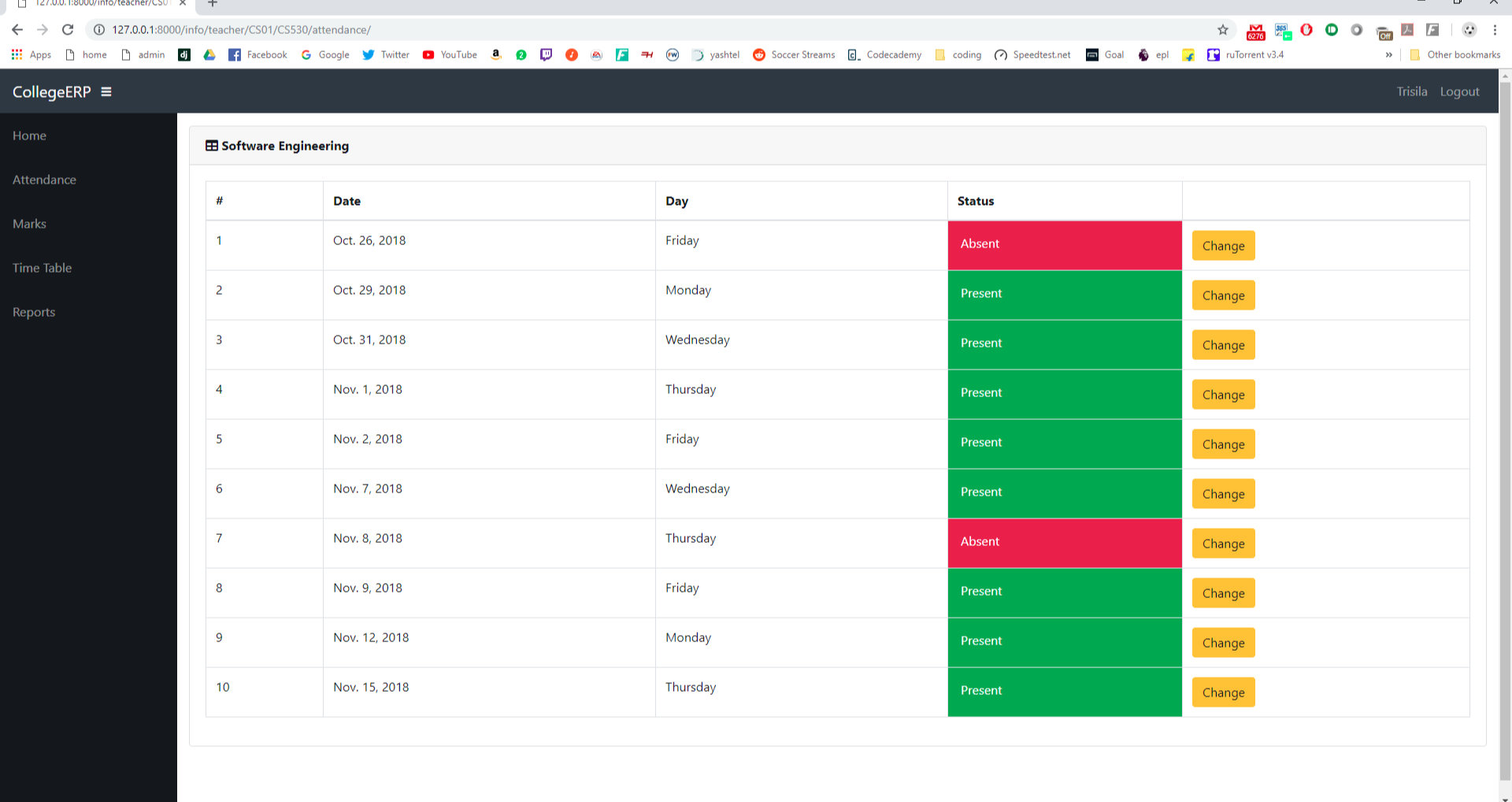Click the red Absent status for Nov. 8
1512x802 pixels.
pyautogui.click(x=1065, y=544)
